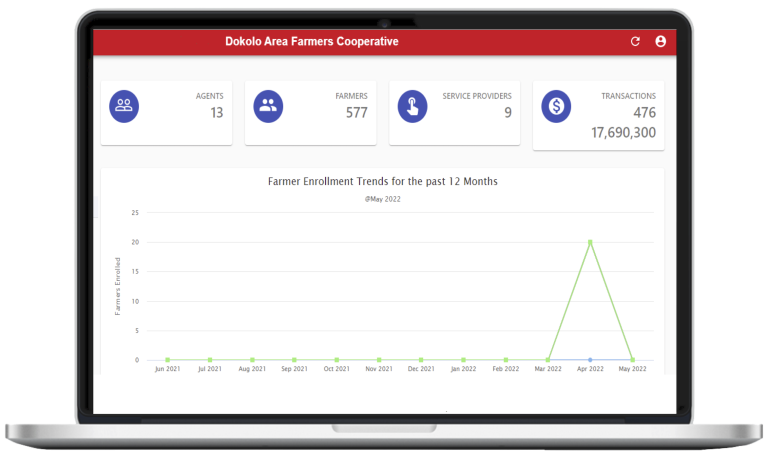Select the Dec 2021 axis label

421,370
